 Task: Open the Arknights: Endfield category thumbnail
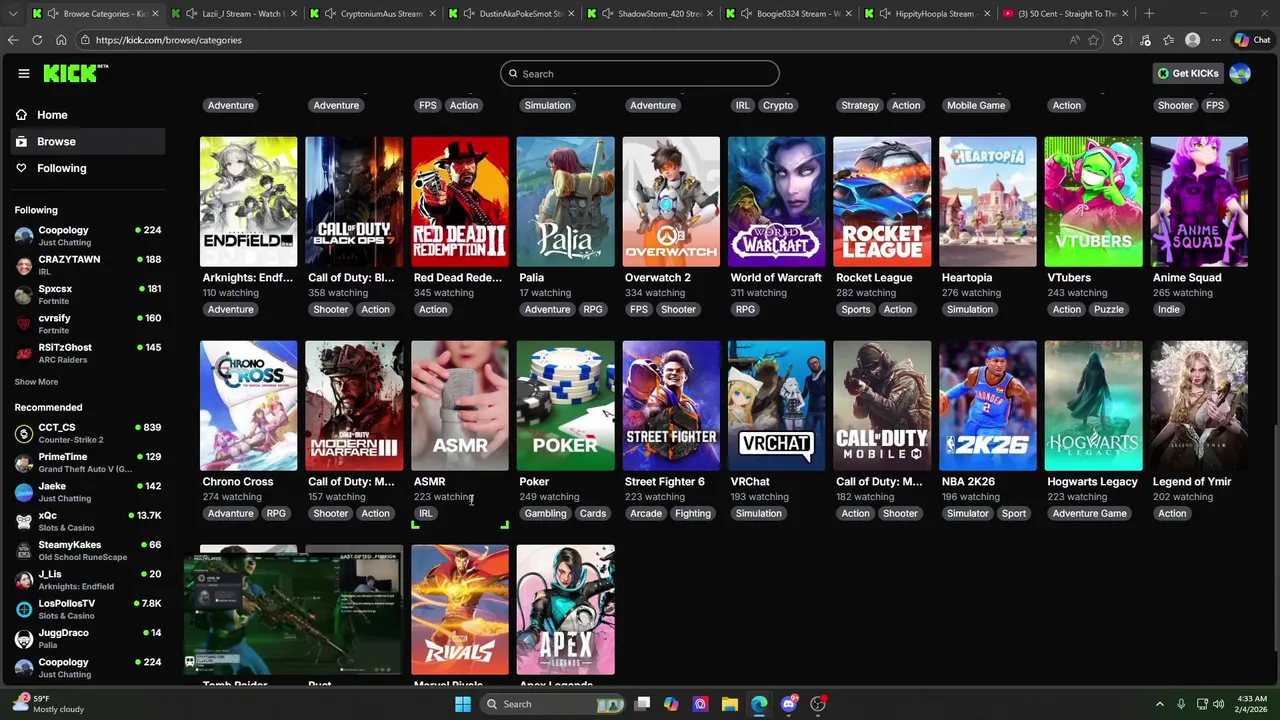tap(248, 202)
